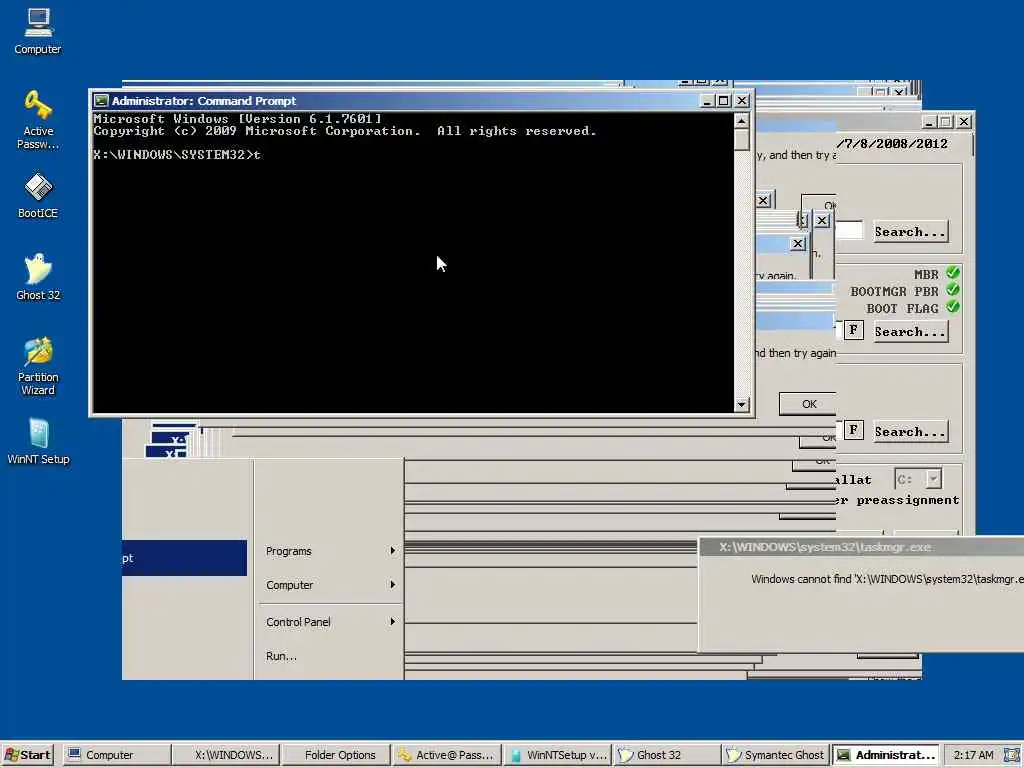Open the C: drive dropdown

[934, 479]
